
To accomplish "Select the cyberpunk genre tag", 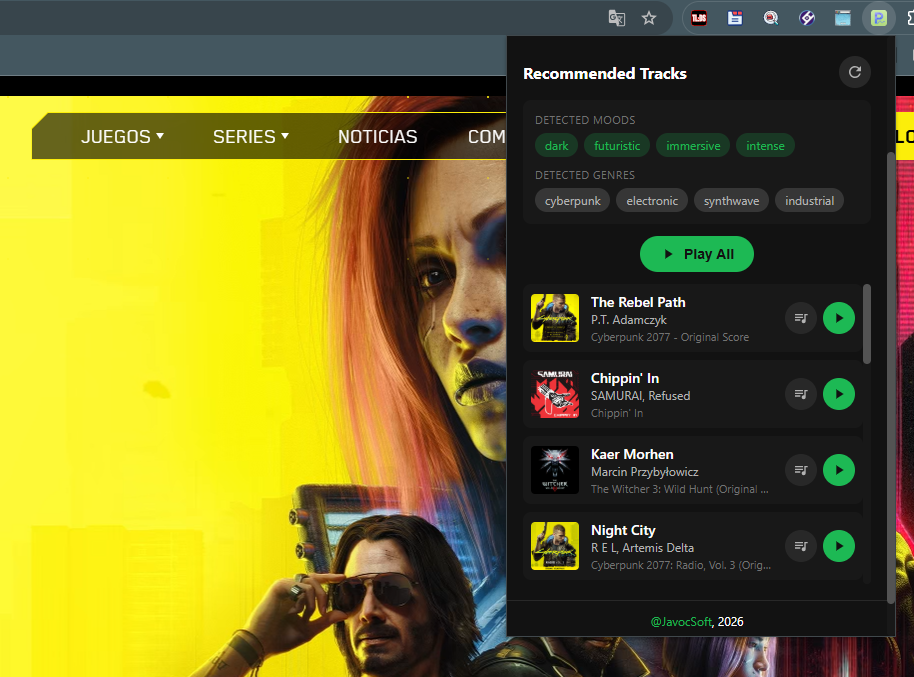I will click(x=572, y=201).
